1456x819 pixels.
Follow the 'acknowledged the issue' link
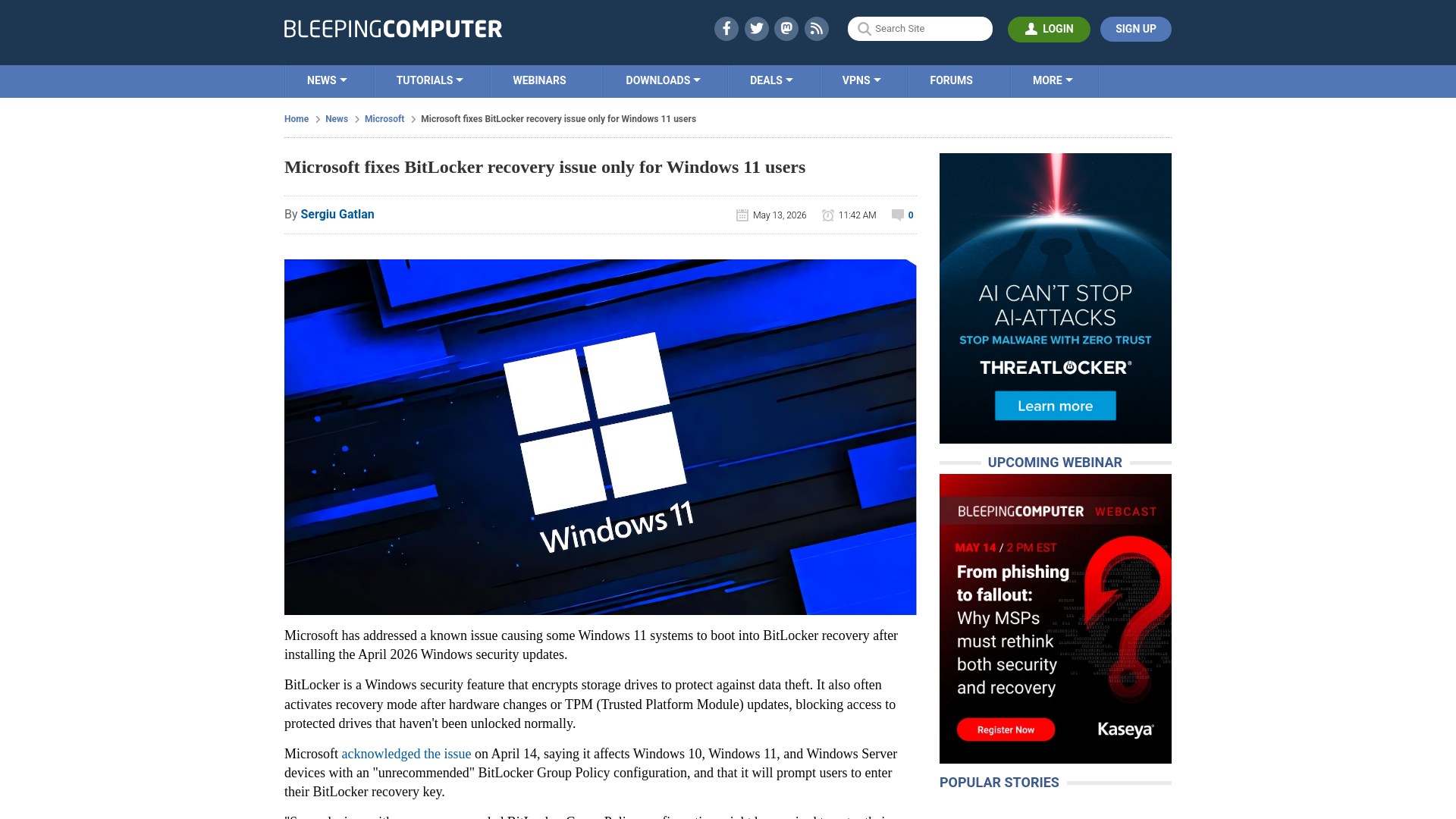tap(406, 754)
